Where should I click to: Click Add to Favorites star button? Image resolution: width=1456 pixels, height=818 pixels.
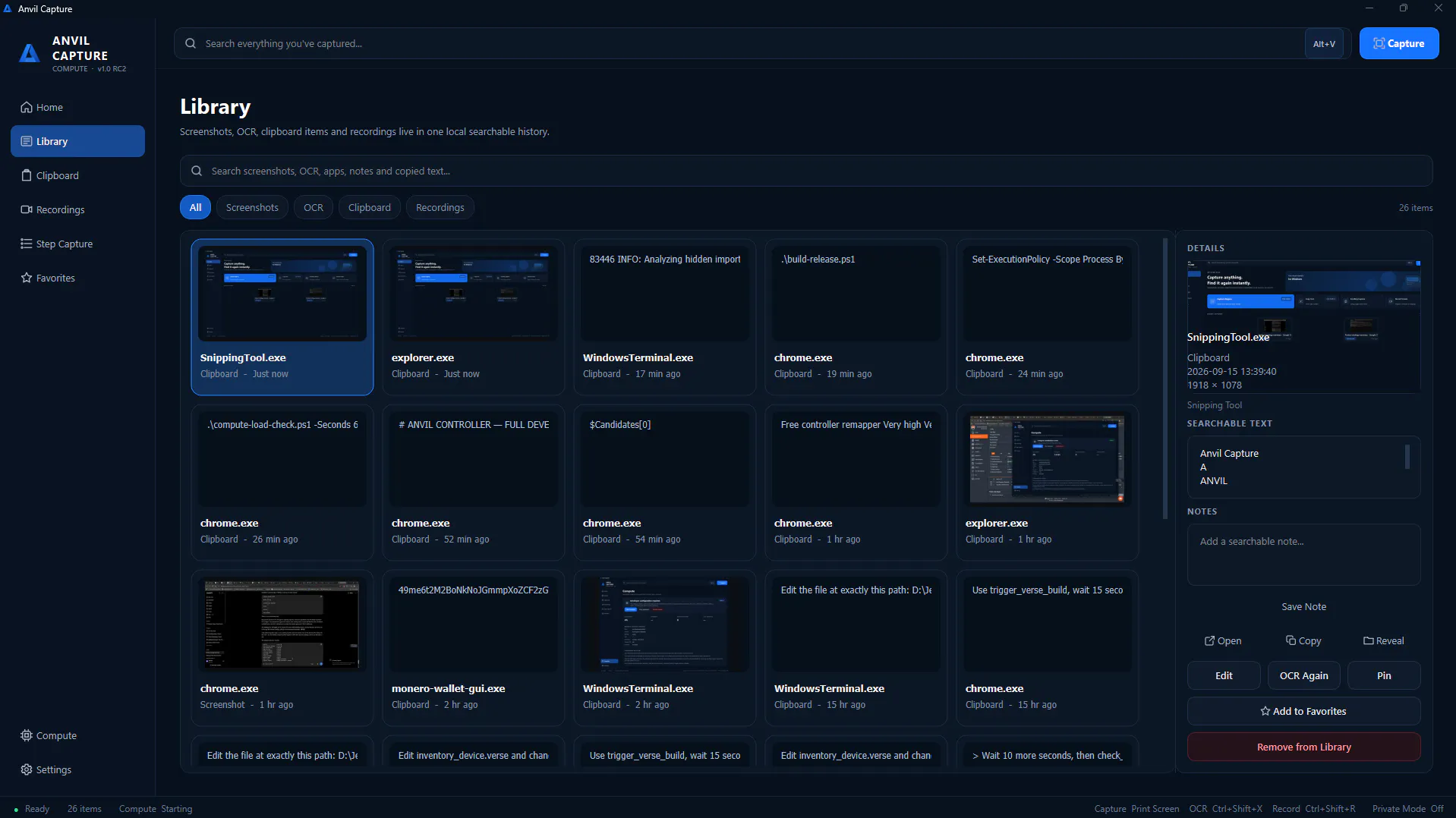point(1303,711)
